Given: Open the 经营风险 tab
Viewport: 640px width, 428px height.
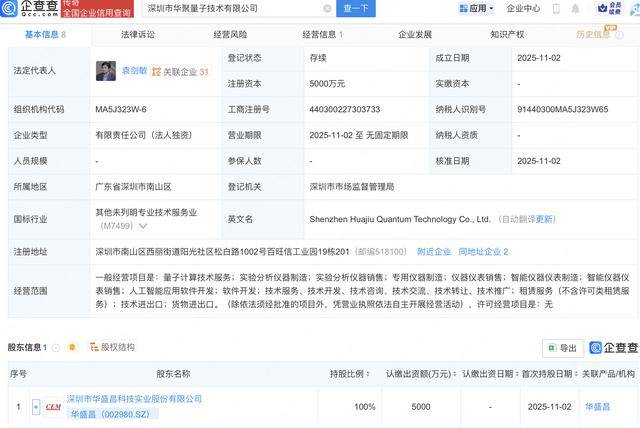Looking at the screenshot, I should [230, 34].
